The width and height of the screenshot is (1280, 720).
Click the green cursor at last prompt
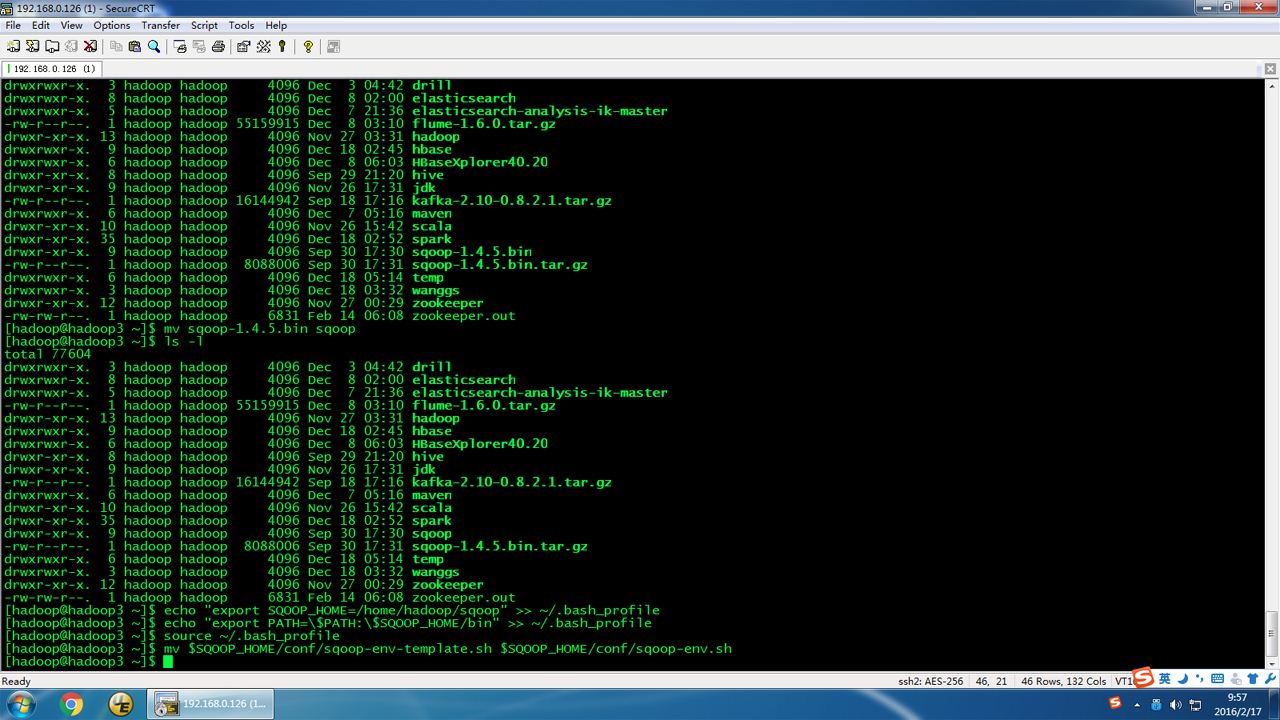168,662
